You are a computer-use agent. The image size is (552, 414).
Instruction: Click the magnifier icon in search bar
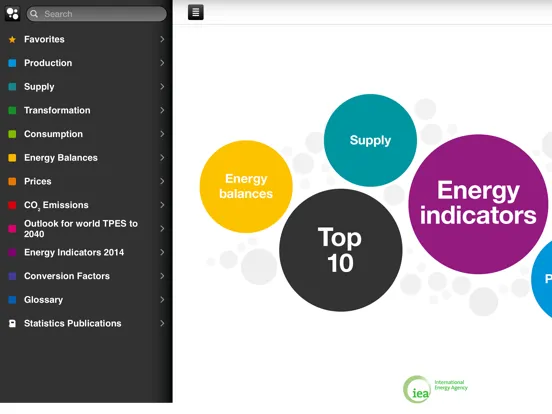coord(34,14)
